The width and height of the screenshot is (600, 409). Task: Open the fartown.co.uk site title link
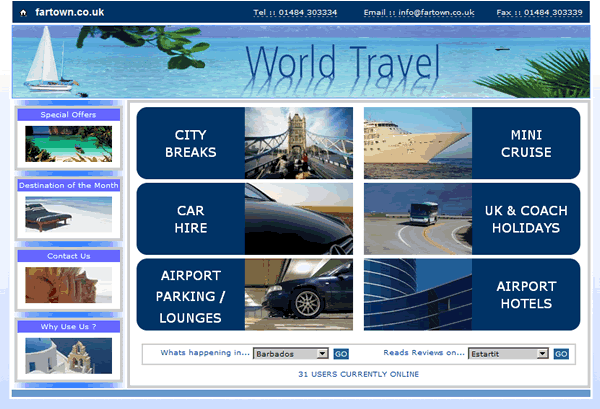[70, 12]
